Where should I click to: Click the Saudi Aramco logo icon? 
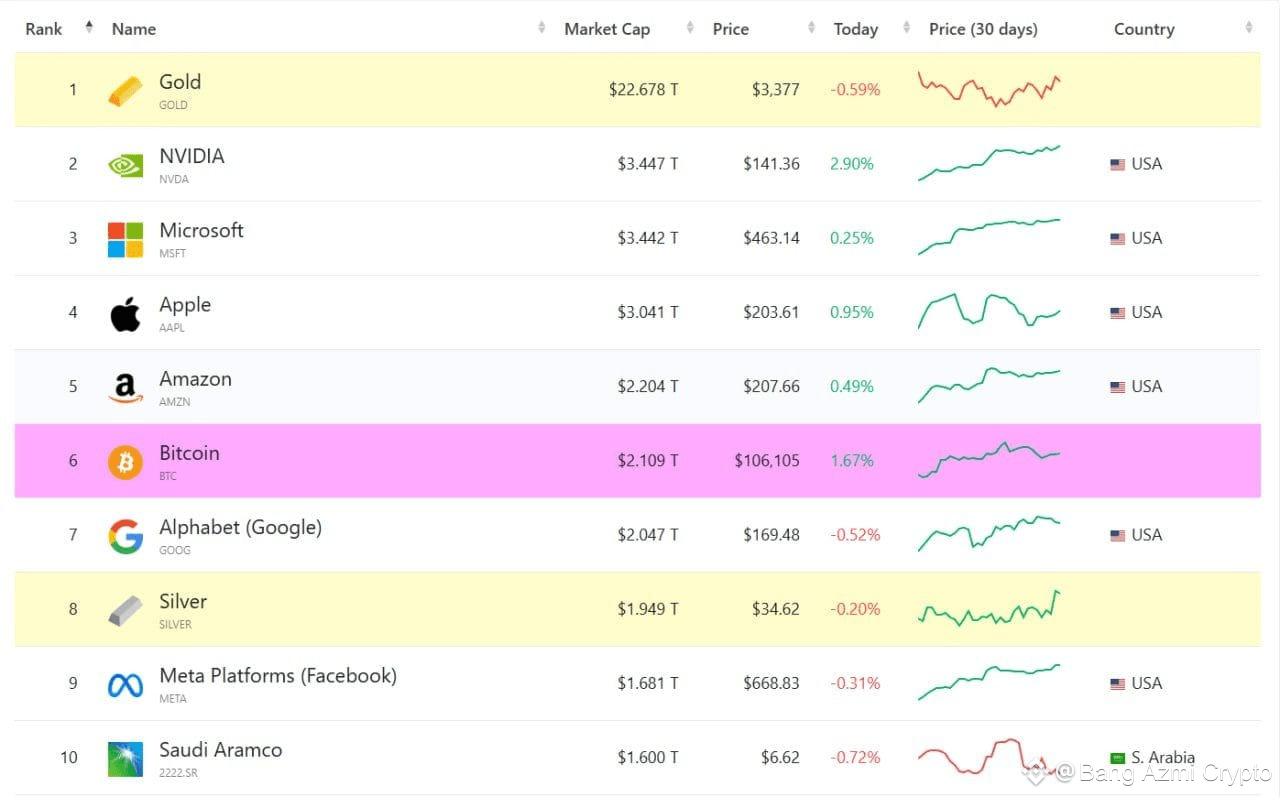point(125,759)
